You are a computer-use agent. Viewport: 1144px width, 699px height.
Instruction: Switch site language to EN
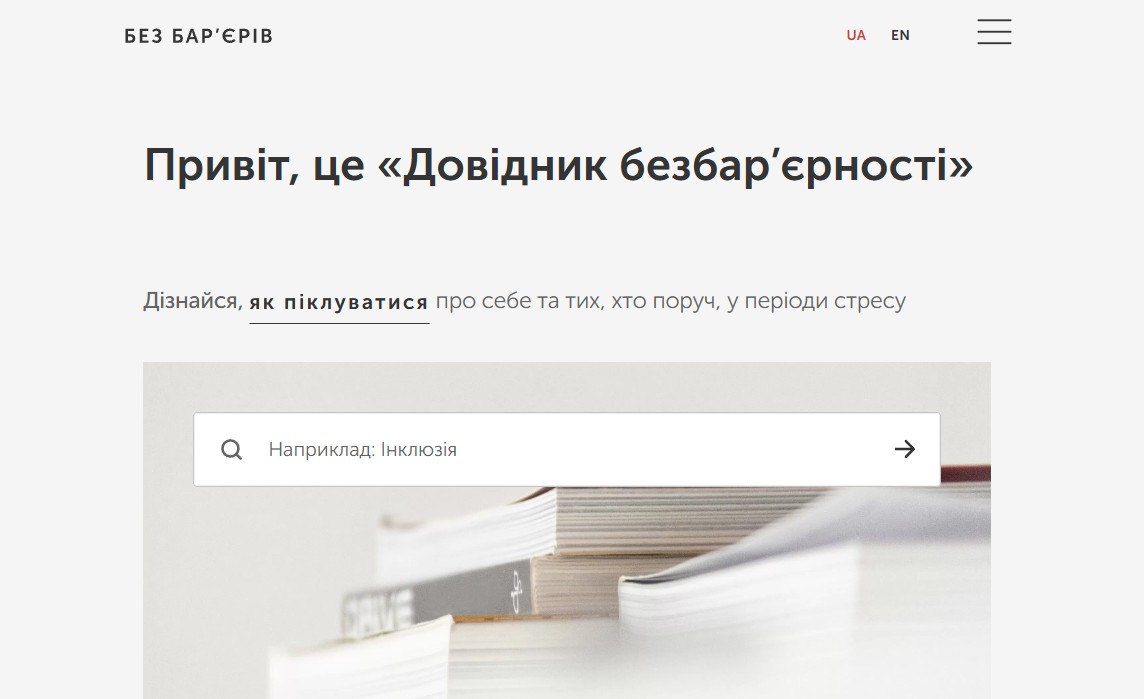(900, 35)
